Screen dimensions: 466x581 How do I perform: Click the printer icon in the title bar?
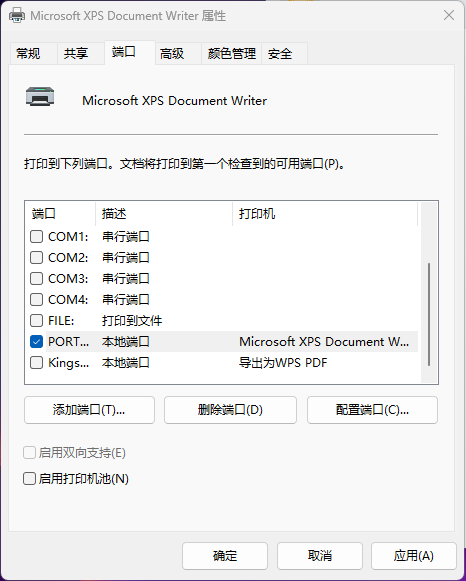point(17,16)
